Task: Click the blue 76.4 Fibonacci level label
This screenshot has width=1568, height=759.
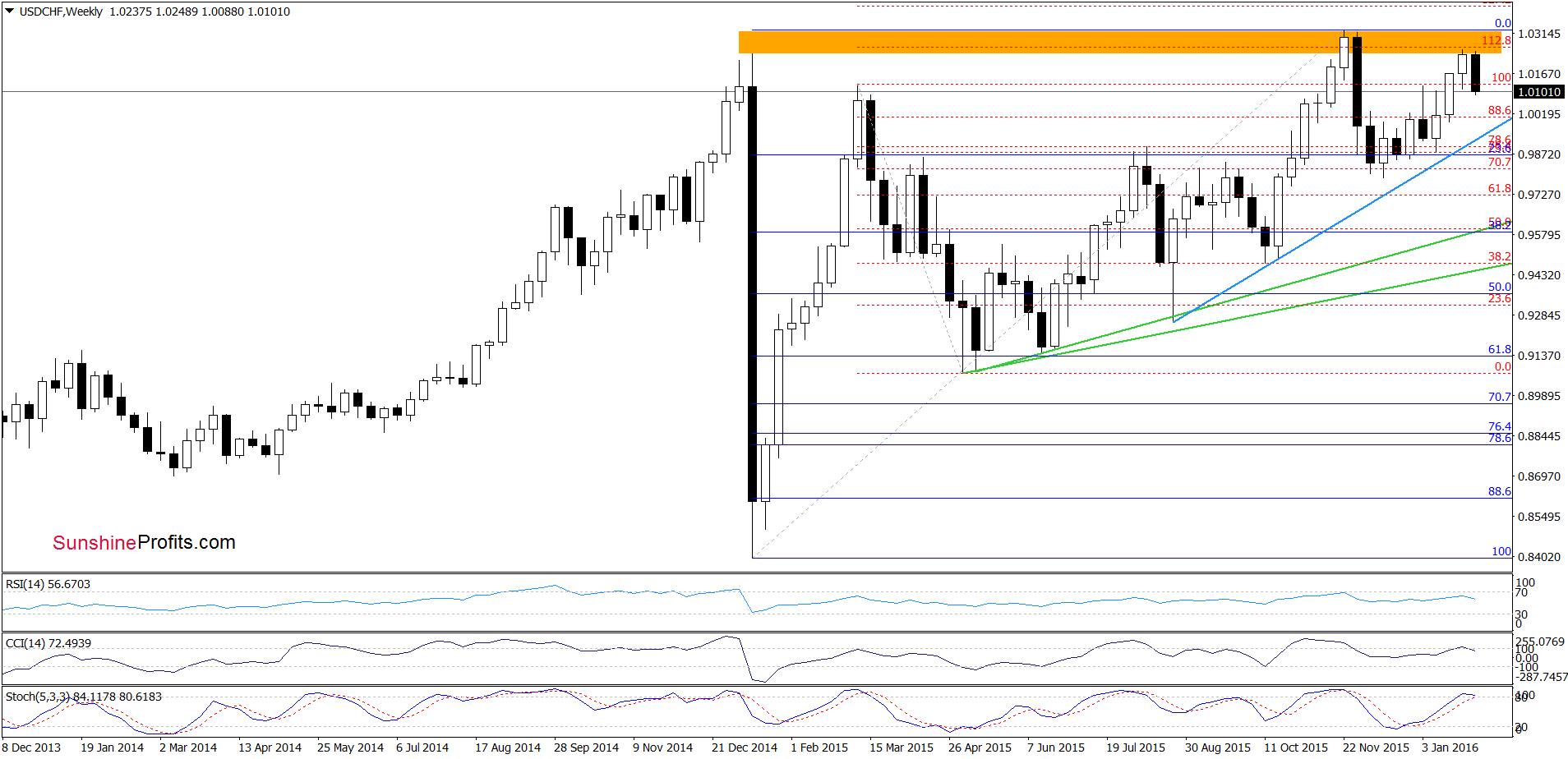Action: pos(1500,426)
